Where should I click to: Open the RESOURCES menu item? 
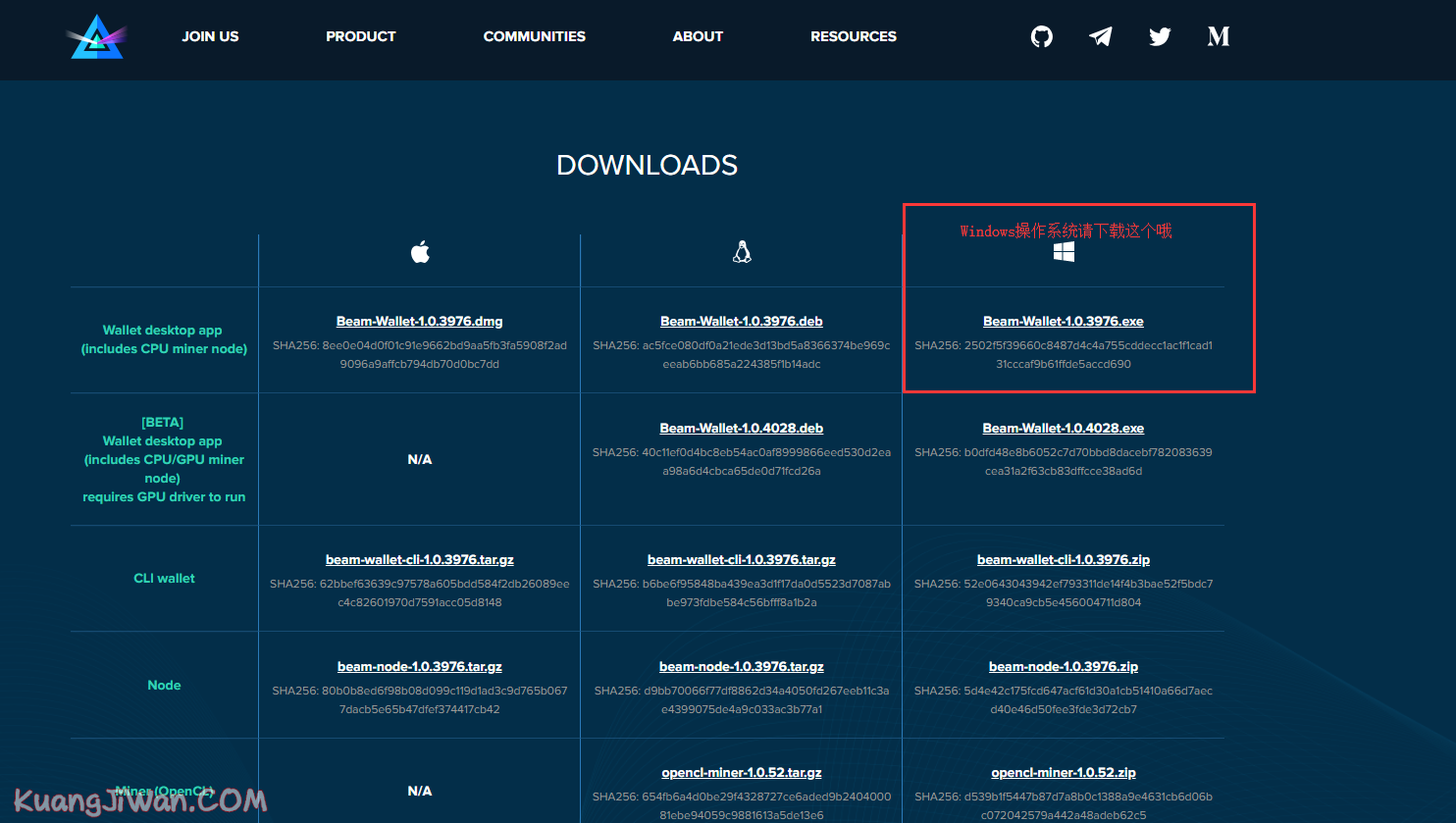click(854, 36)
